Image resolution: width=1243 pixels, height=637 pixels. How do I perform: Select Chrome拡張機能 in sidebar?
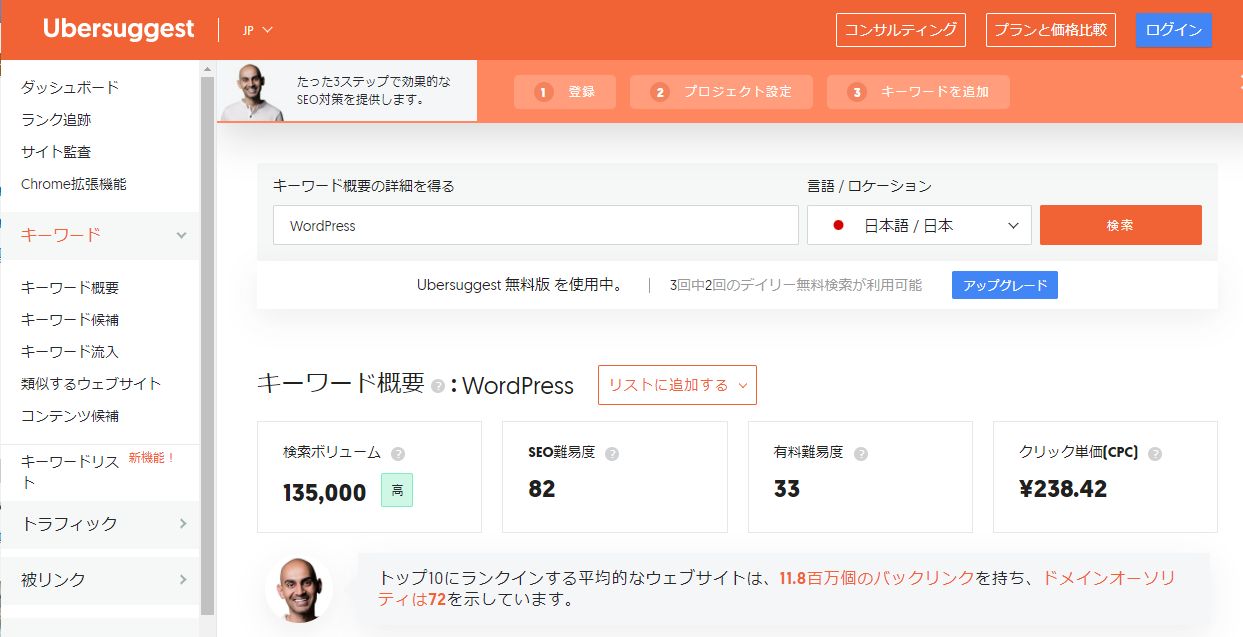point(74,184)
